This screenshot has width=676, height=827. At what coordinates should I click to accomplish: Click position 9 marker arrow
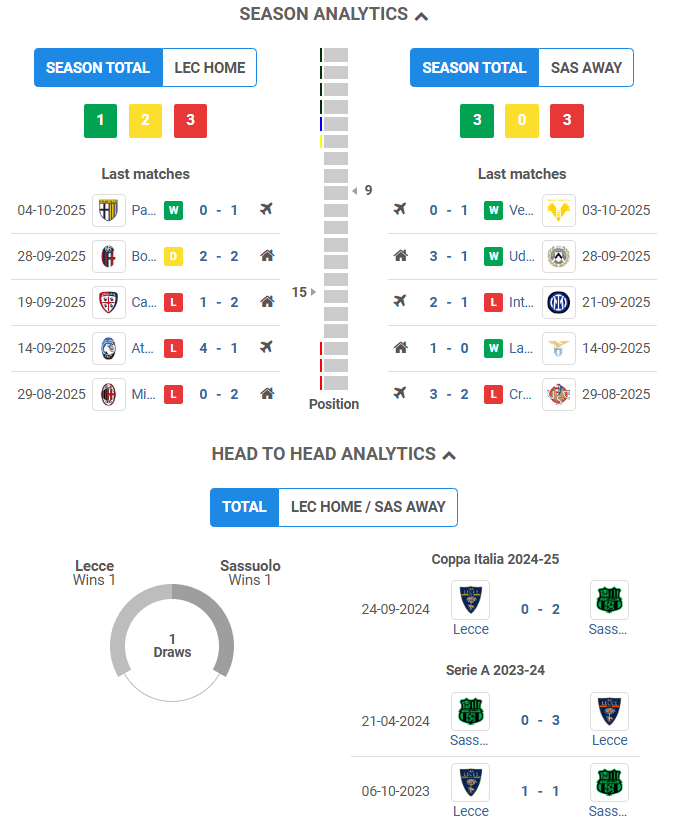click(355, 190)
